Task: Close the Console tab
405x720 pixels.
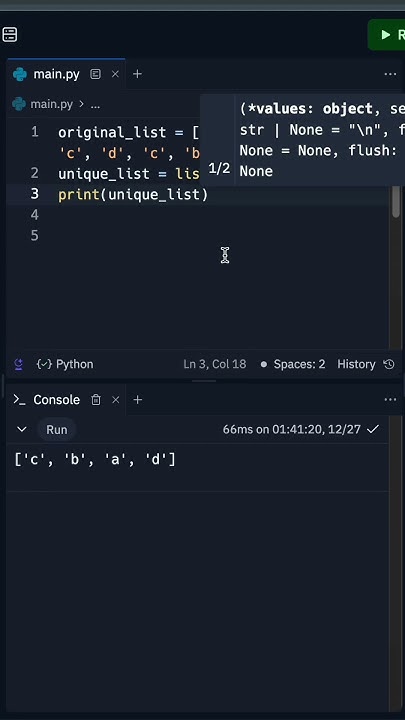Action: point(115,400)
